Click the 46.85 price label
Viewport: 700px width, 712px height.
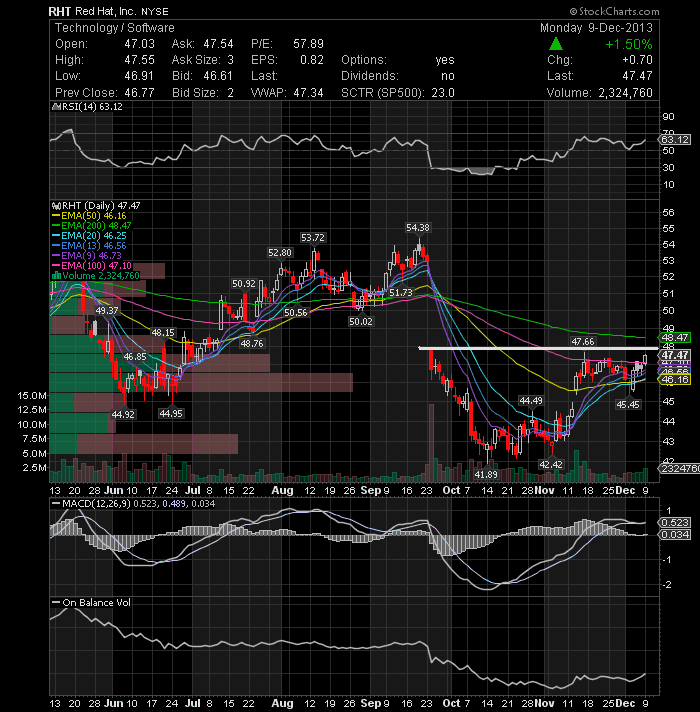[135, 357]
